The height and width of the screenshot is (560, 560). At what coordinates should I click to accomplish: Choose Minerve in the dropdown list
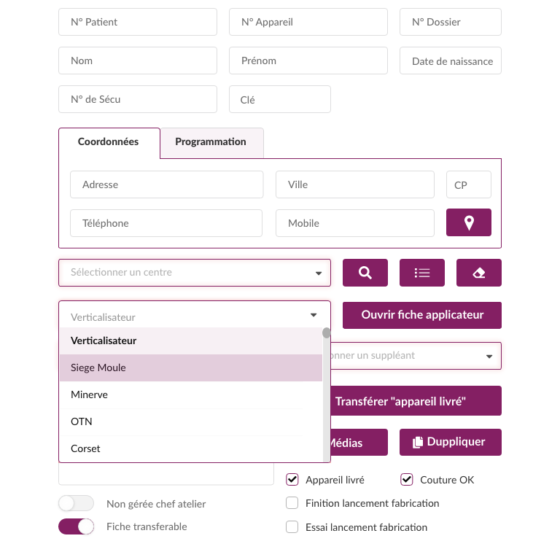click(191, 395)
